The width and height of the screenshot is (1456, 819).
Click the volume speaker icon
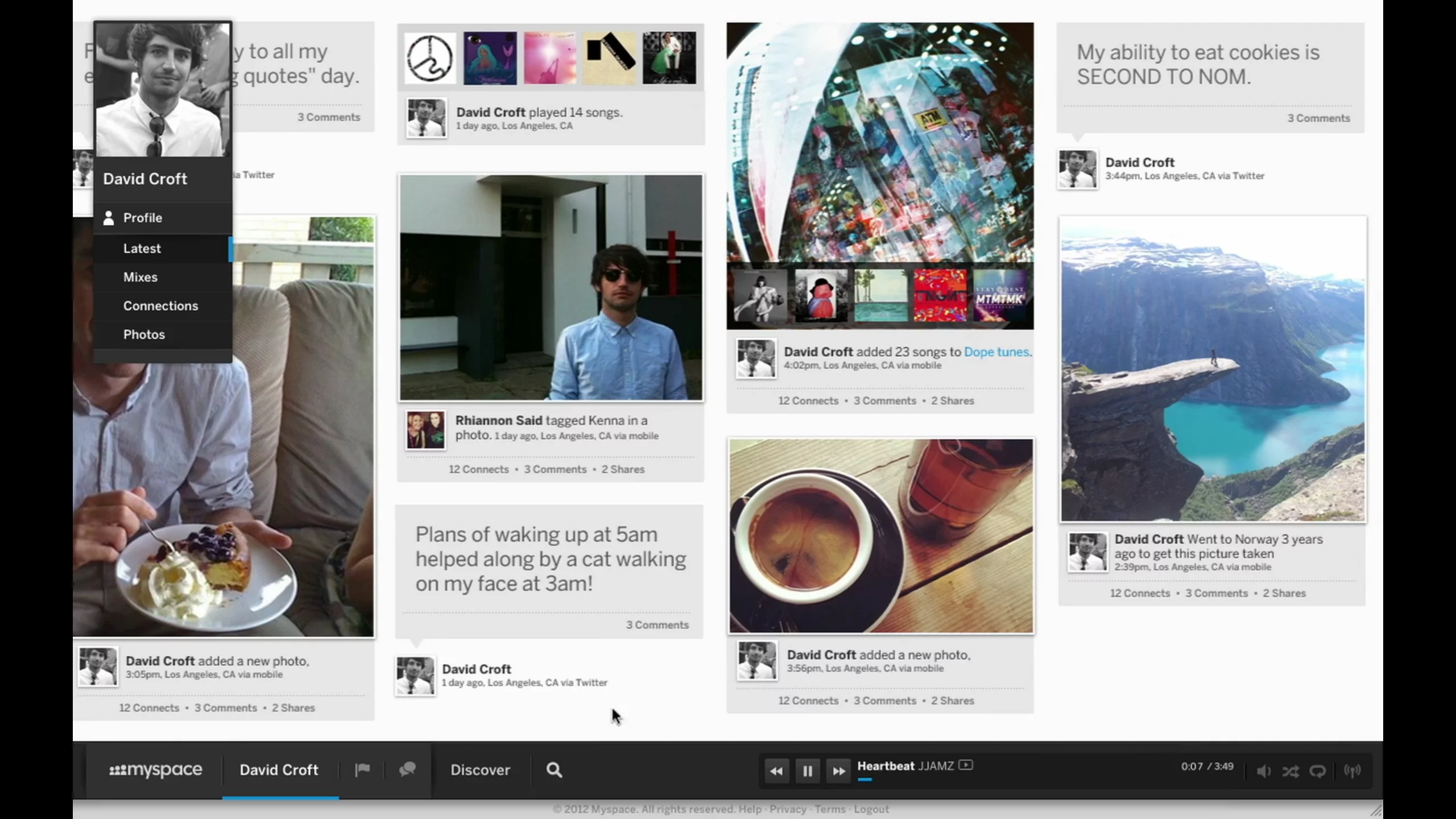click(x=1263, y=771)
